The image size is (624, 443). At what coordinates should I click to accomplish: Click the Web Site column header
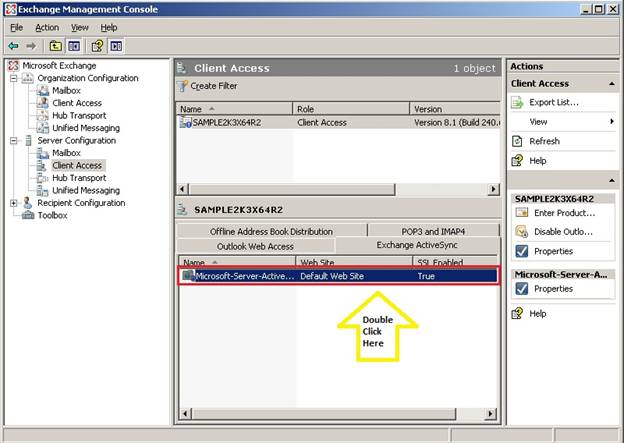[354, 262]
